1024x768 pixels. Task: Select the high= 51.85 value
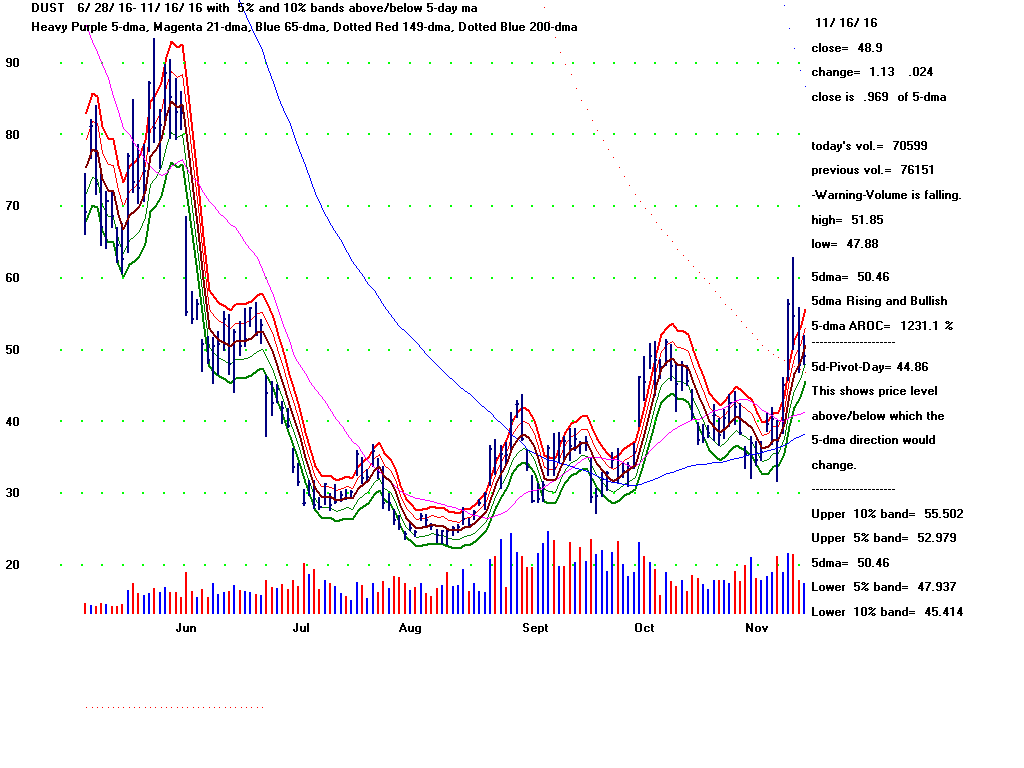pos(847,219)
